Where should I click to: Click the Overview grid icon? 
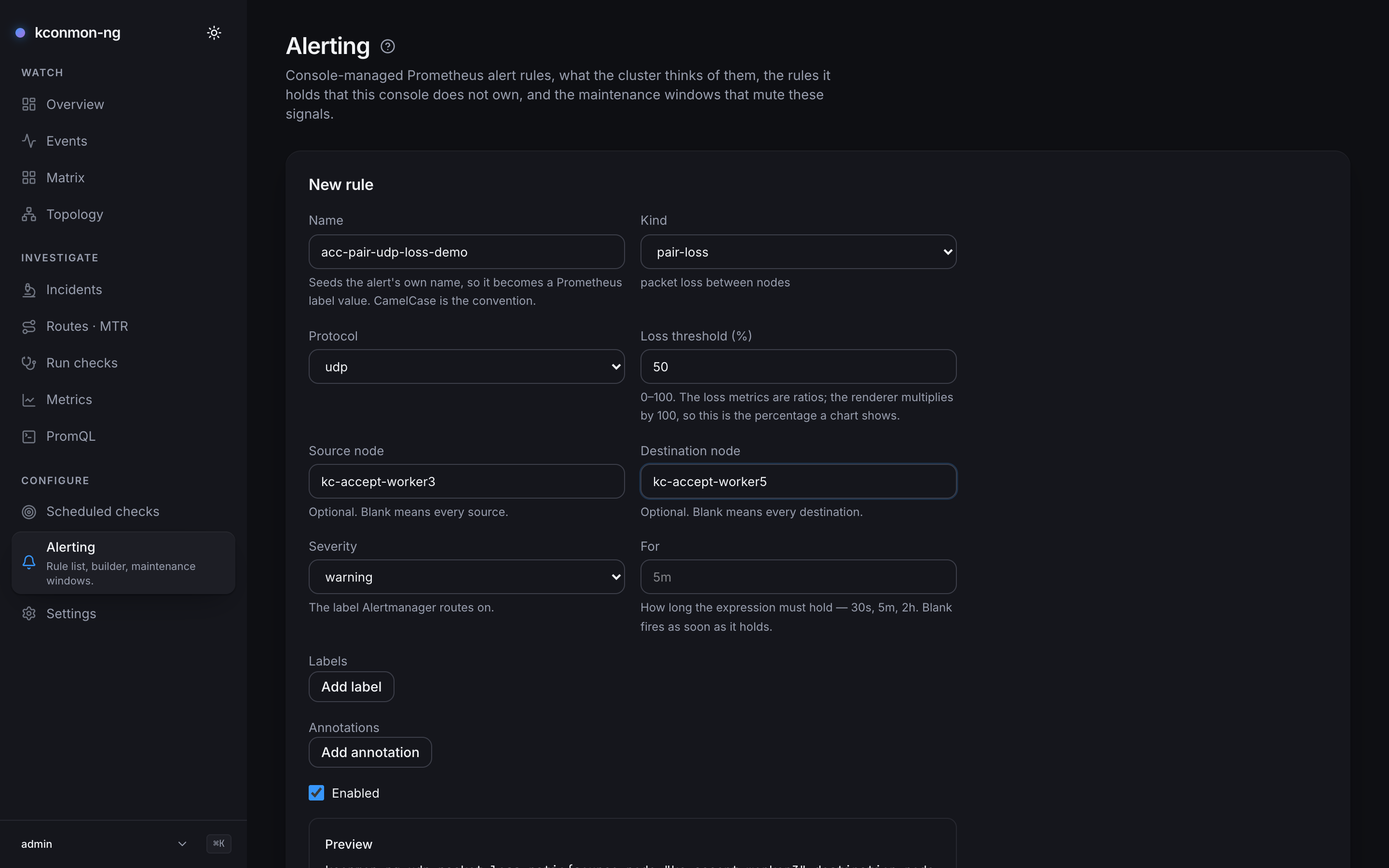click(29, 105)
